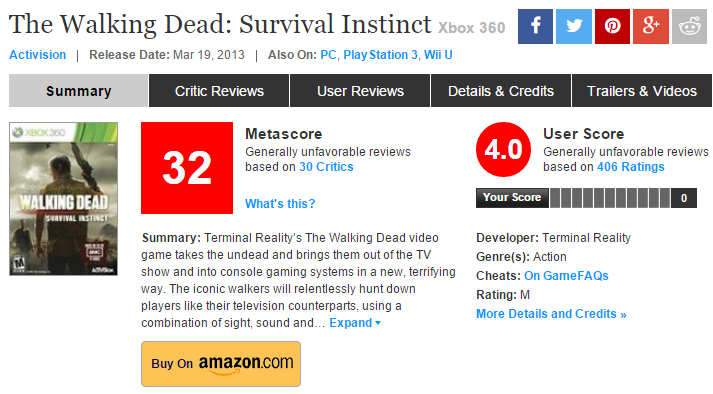Screen dimensions: 713x394
Task: Pin this game on Pinterest
Action: coord(613,26)
